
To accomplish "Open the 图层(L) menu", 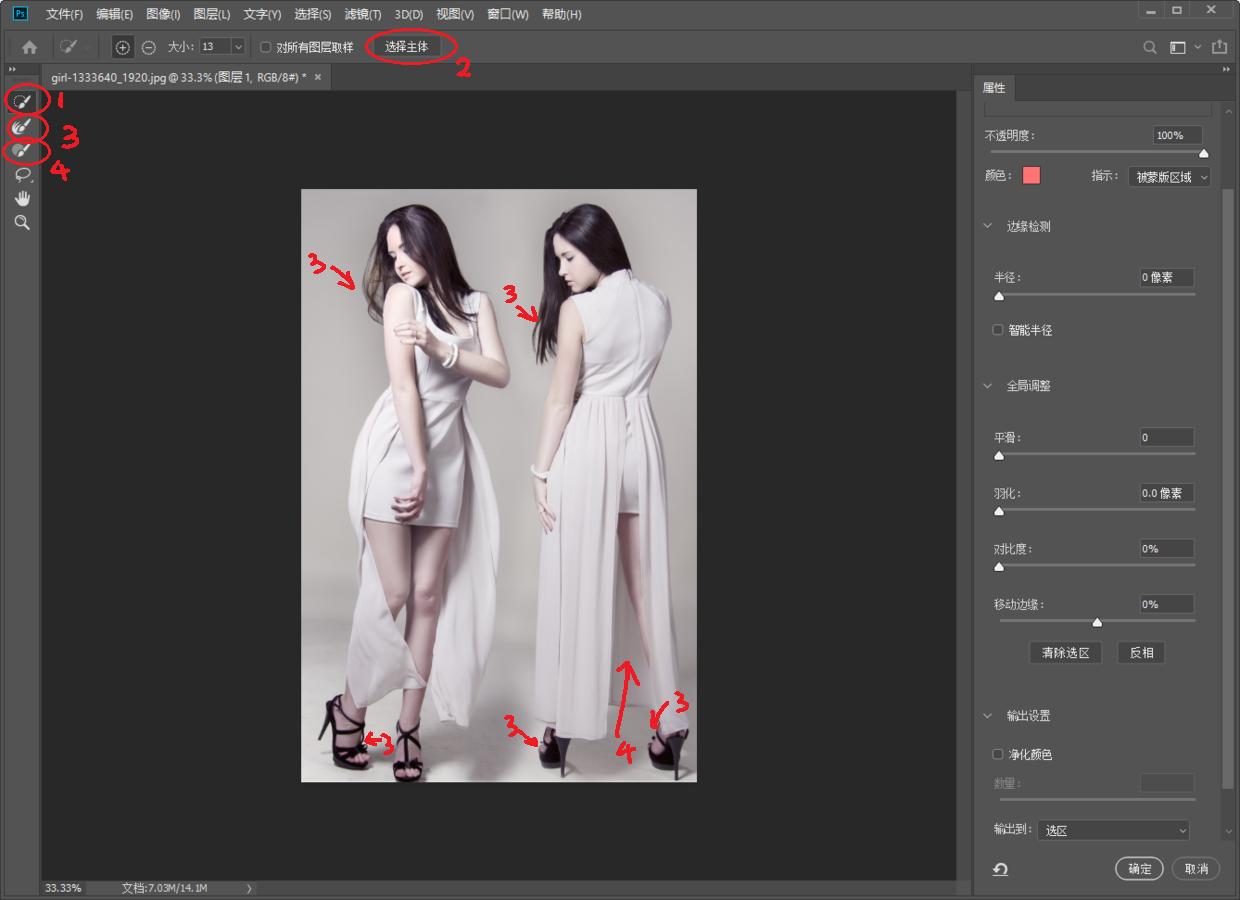I will [211, 15].
